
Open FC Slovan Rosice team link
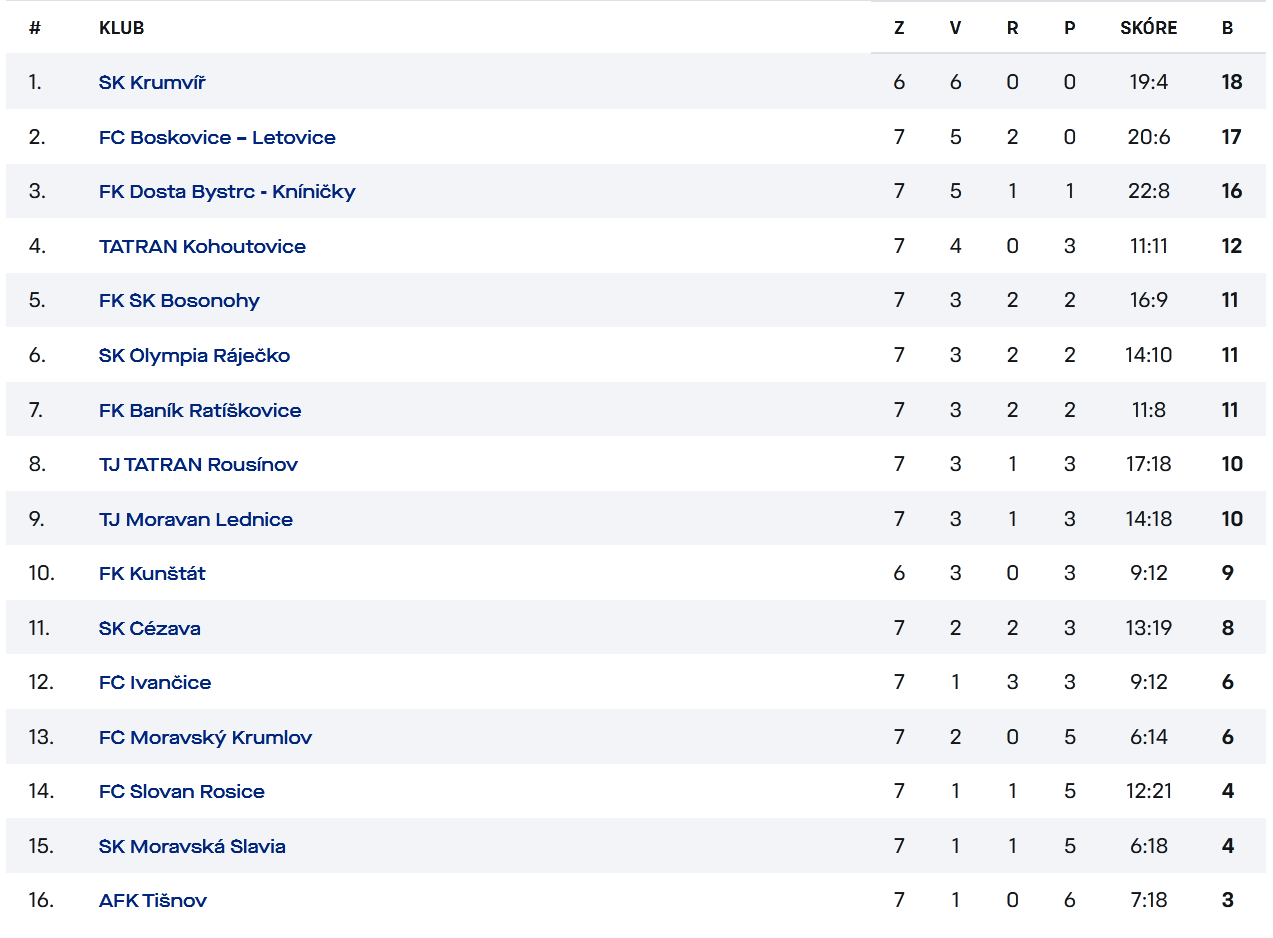coord(182,791)
